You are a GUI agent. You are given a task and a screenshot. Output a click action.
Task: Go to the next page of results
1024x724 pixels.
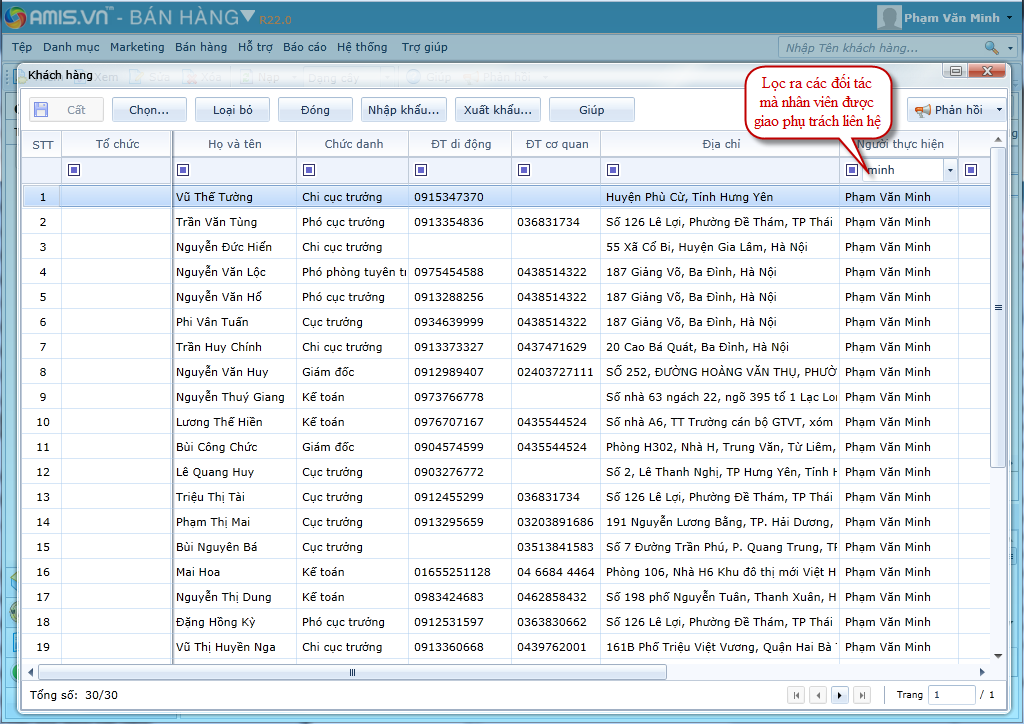click(x=840, y=695)
